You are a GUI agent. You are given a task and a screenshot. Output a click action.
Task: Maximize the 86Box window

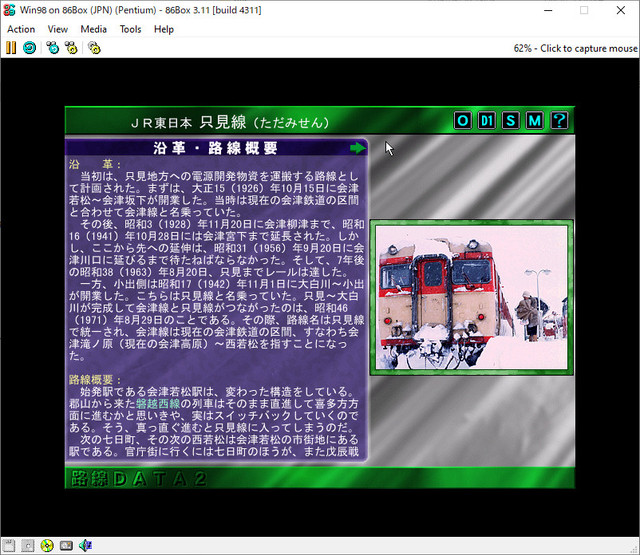584,10
